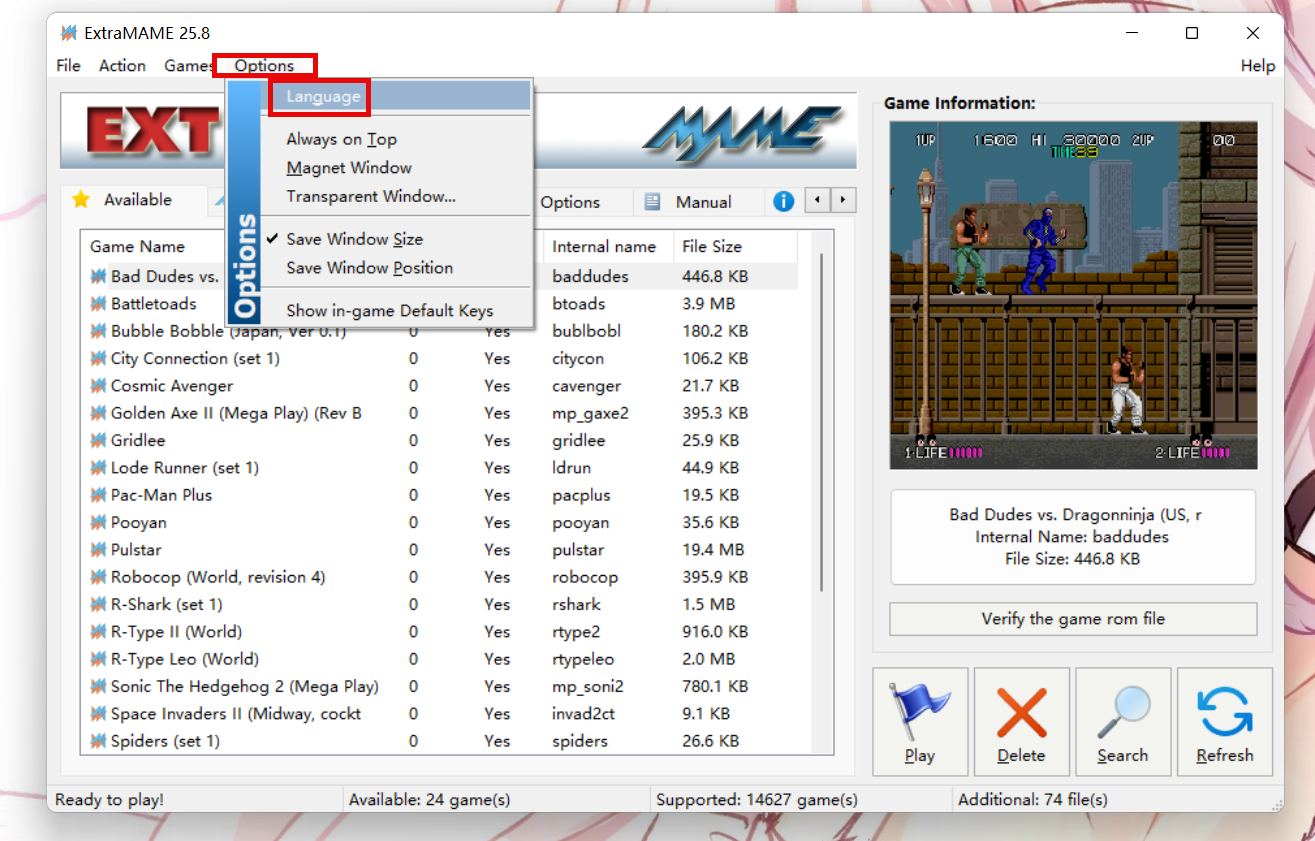The height and width of the screenshot is (841, 1315).
Task: Select Transparent Window menu entry
Action: 370,197
